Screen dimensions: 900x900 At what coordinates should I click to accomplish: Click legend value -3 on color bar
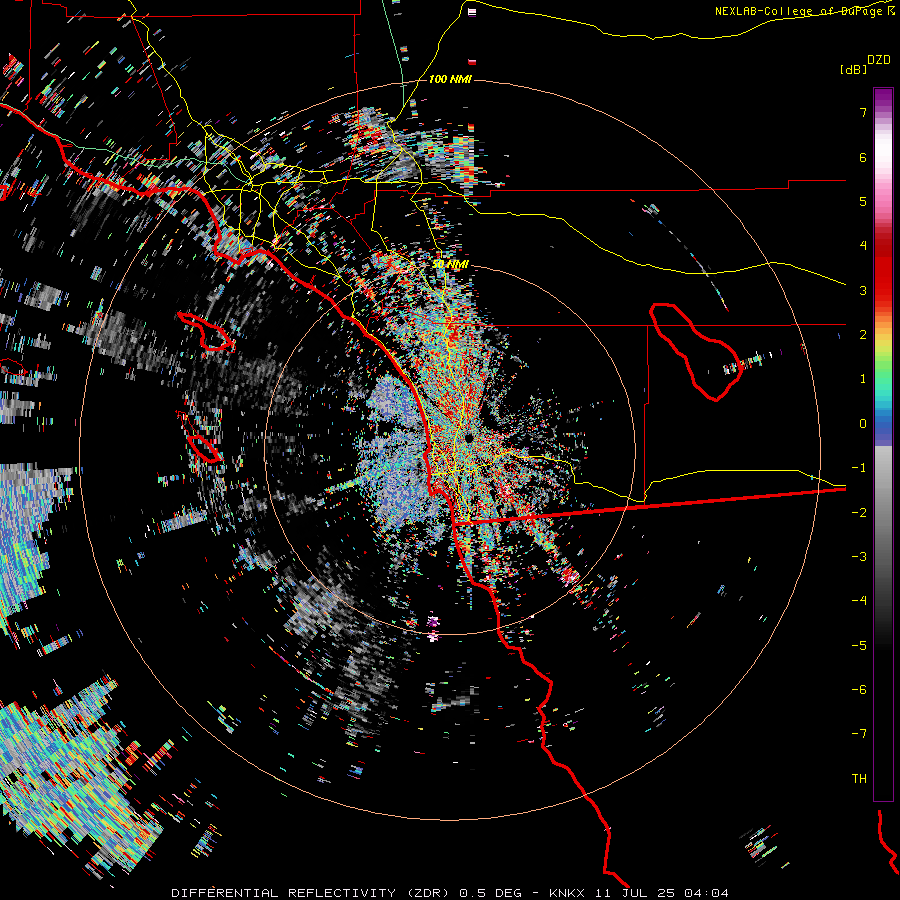coord(859,557)
